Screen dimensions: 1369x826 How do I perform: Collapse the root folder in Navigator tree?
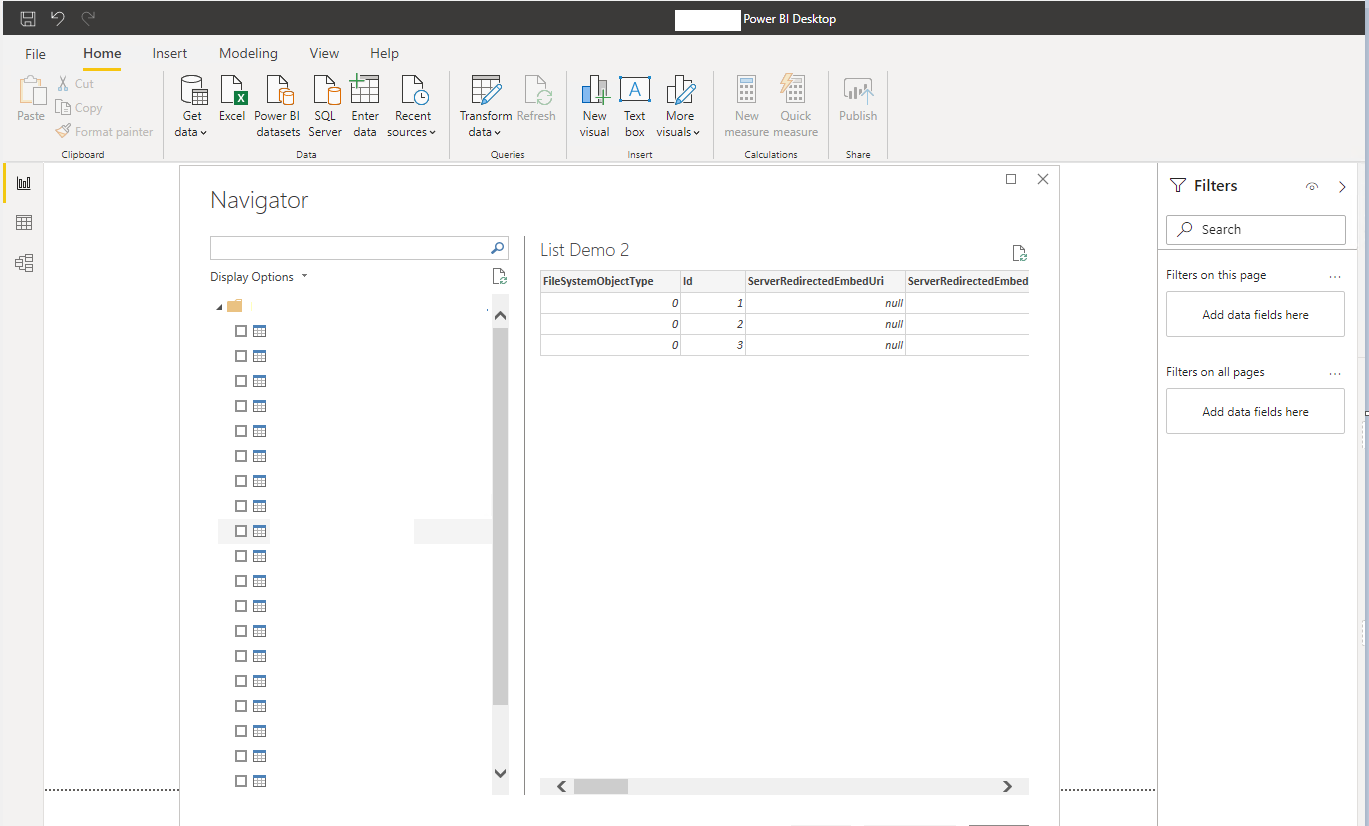click(x=219, y=306)
